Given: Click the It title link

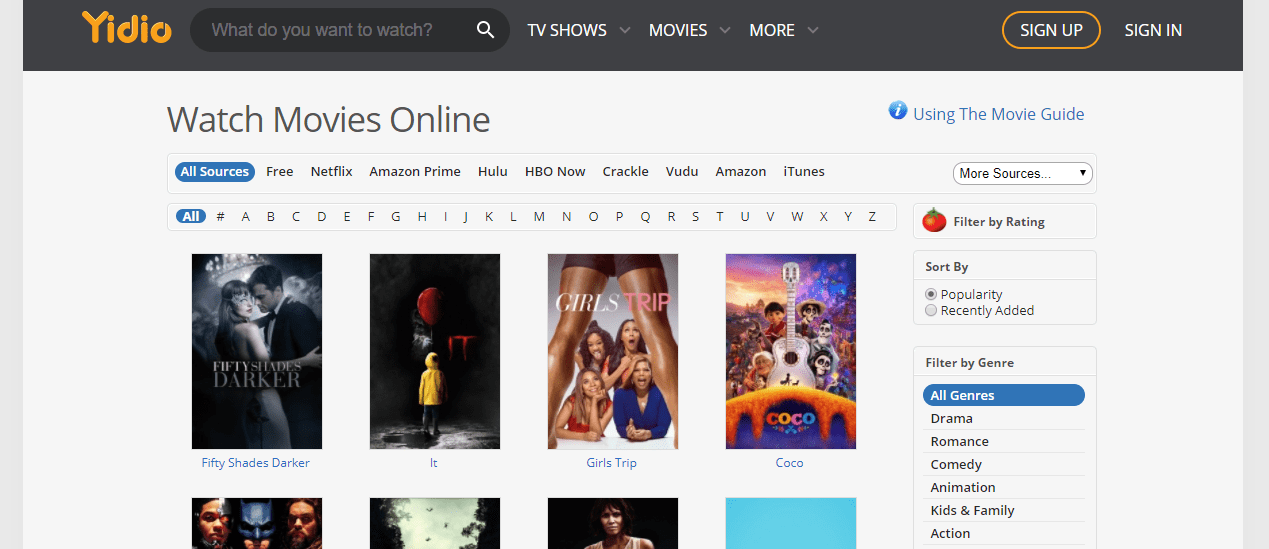Looking at the screenshot, I should [434, 463].
